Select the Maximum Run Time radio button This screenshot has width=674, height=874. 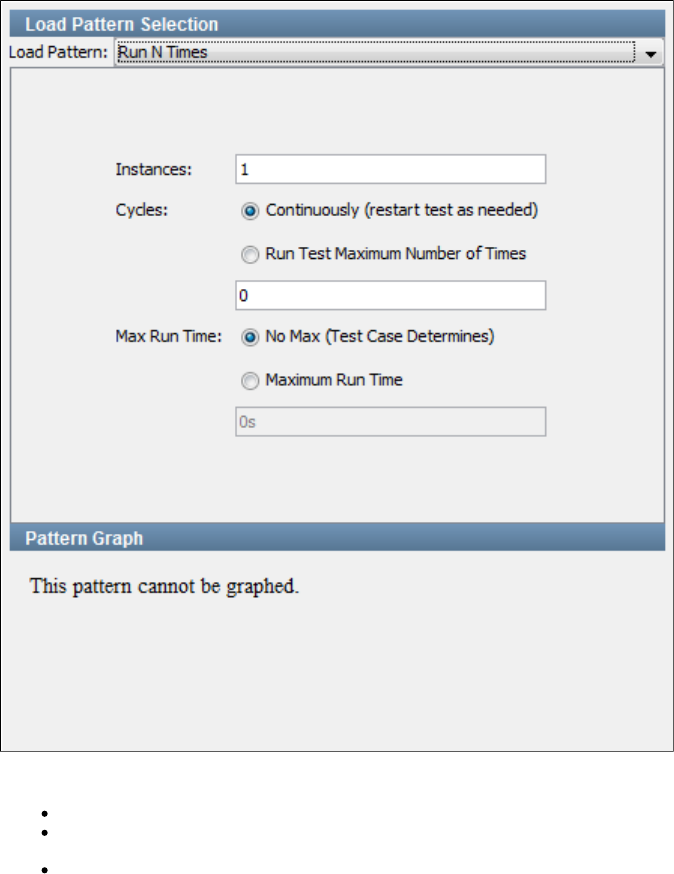click(250, 380)
